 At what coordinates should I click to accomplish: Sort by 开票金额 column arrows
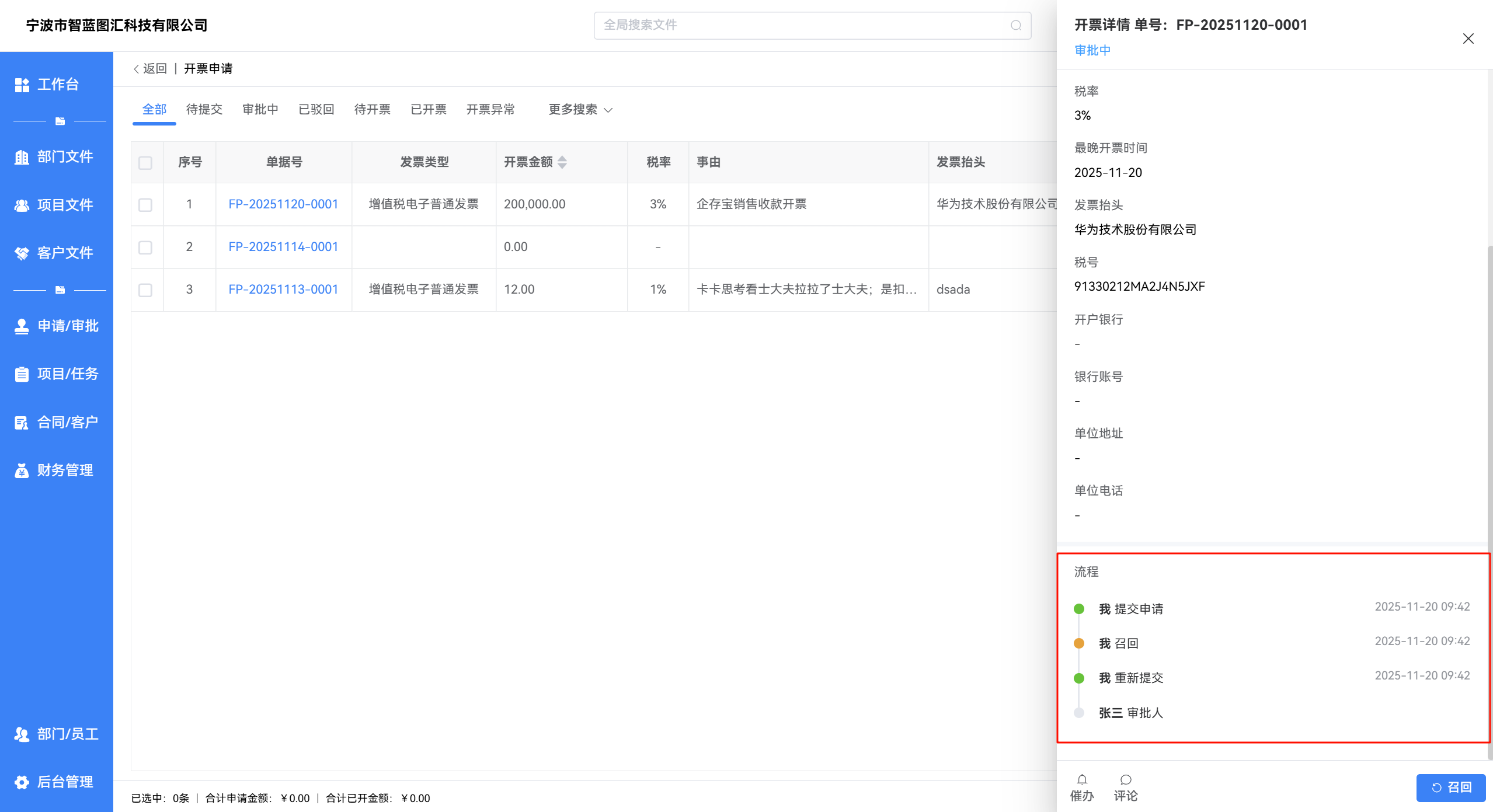562,162
